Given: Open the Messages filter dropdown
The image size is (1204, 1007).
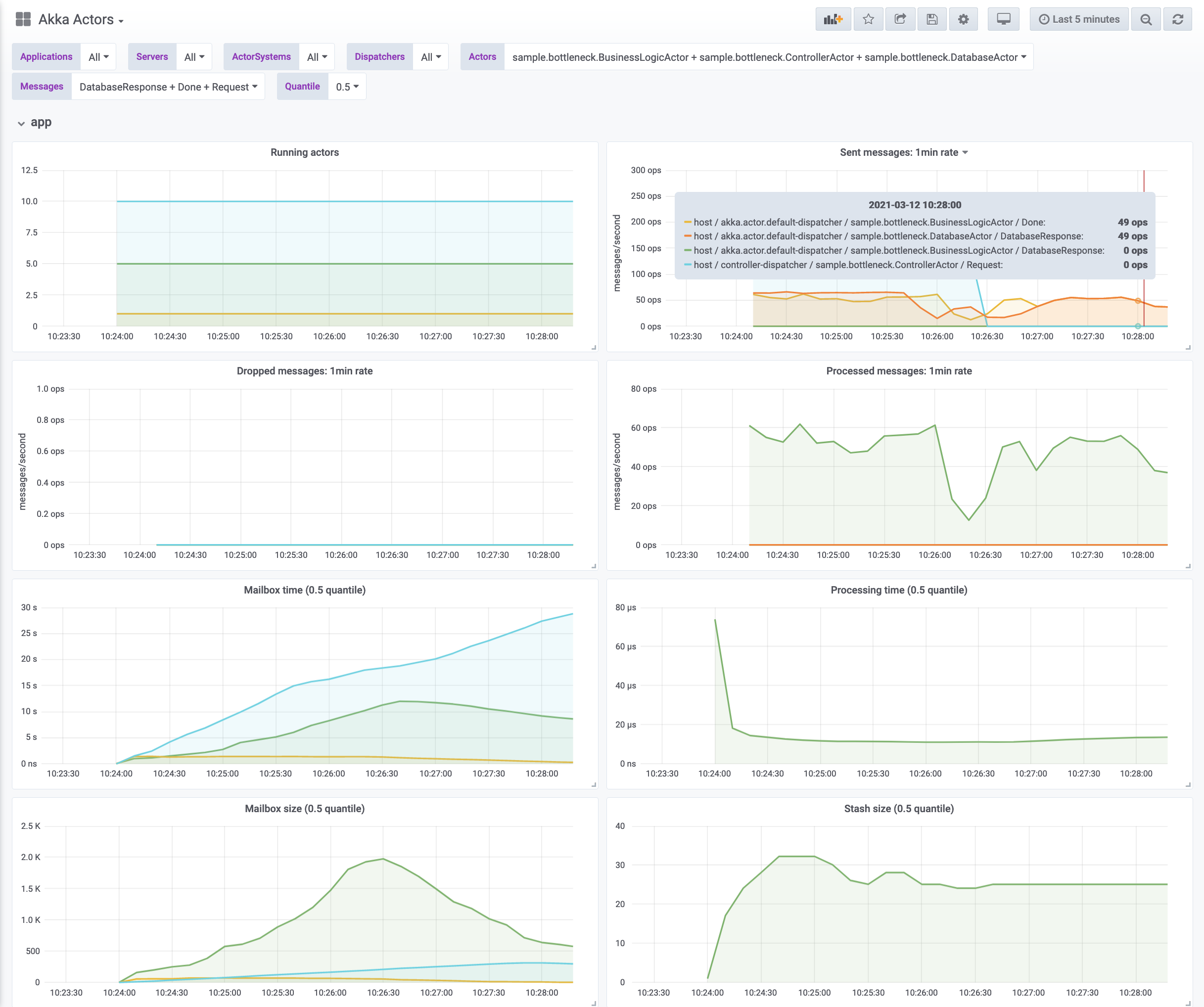Looking at the screenshot, I should pos(165,88).
